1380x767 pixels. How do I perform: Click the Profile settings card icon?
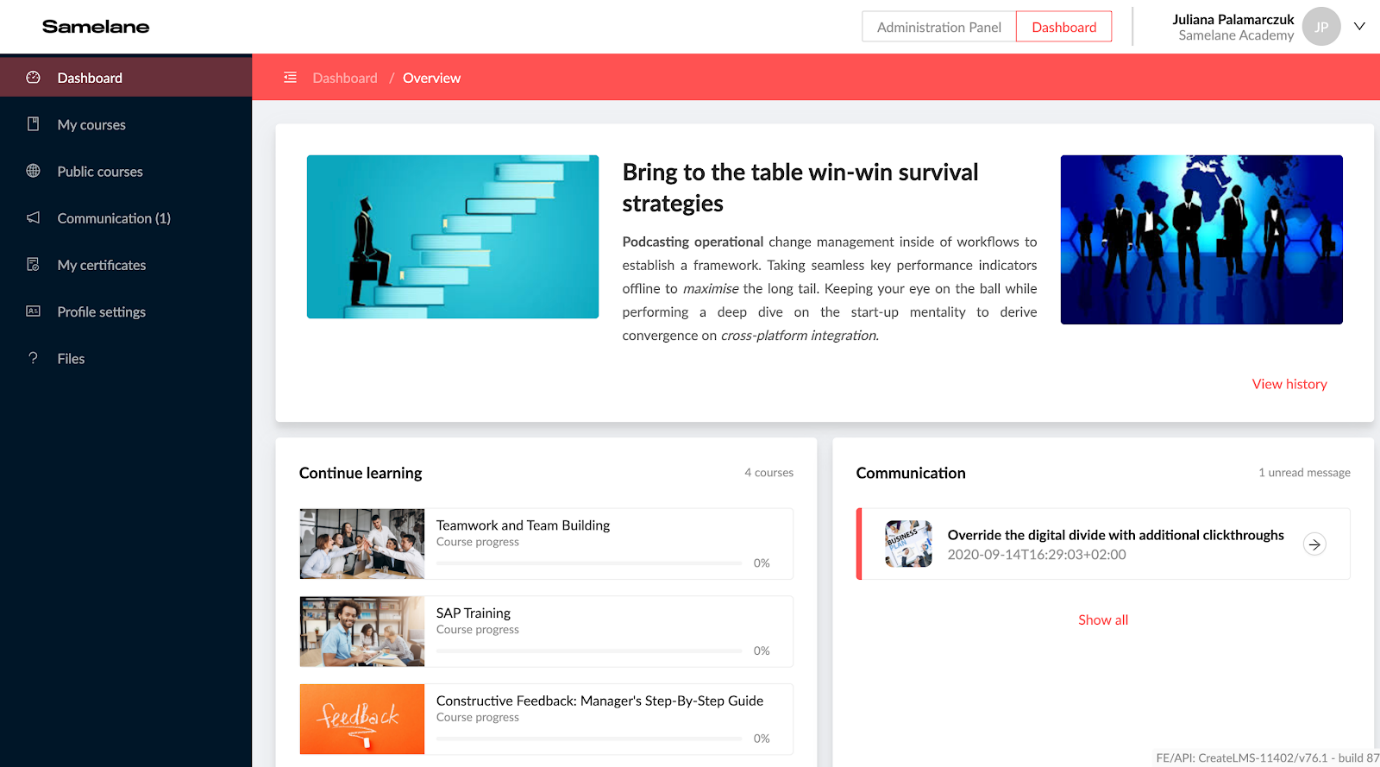33,311
